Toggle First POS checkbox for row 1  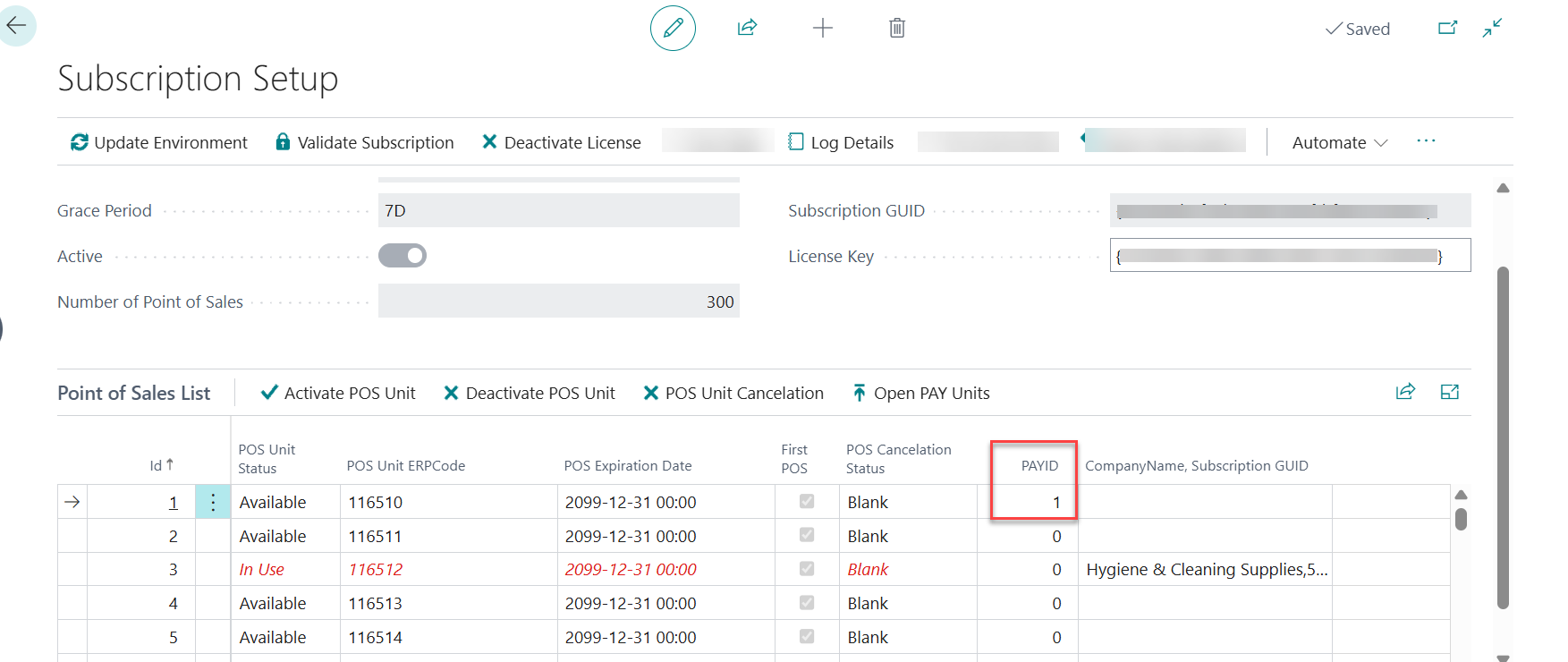click(x=807, y=501)
